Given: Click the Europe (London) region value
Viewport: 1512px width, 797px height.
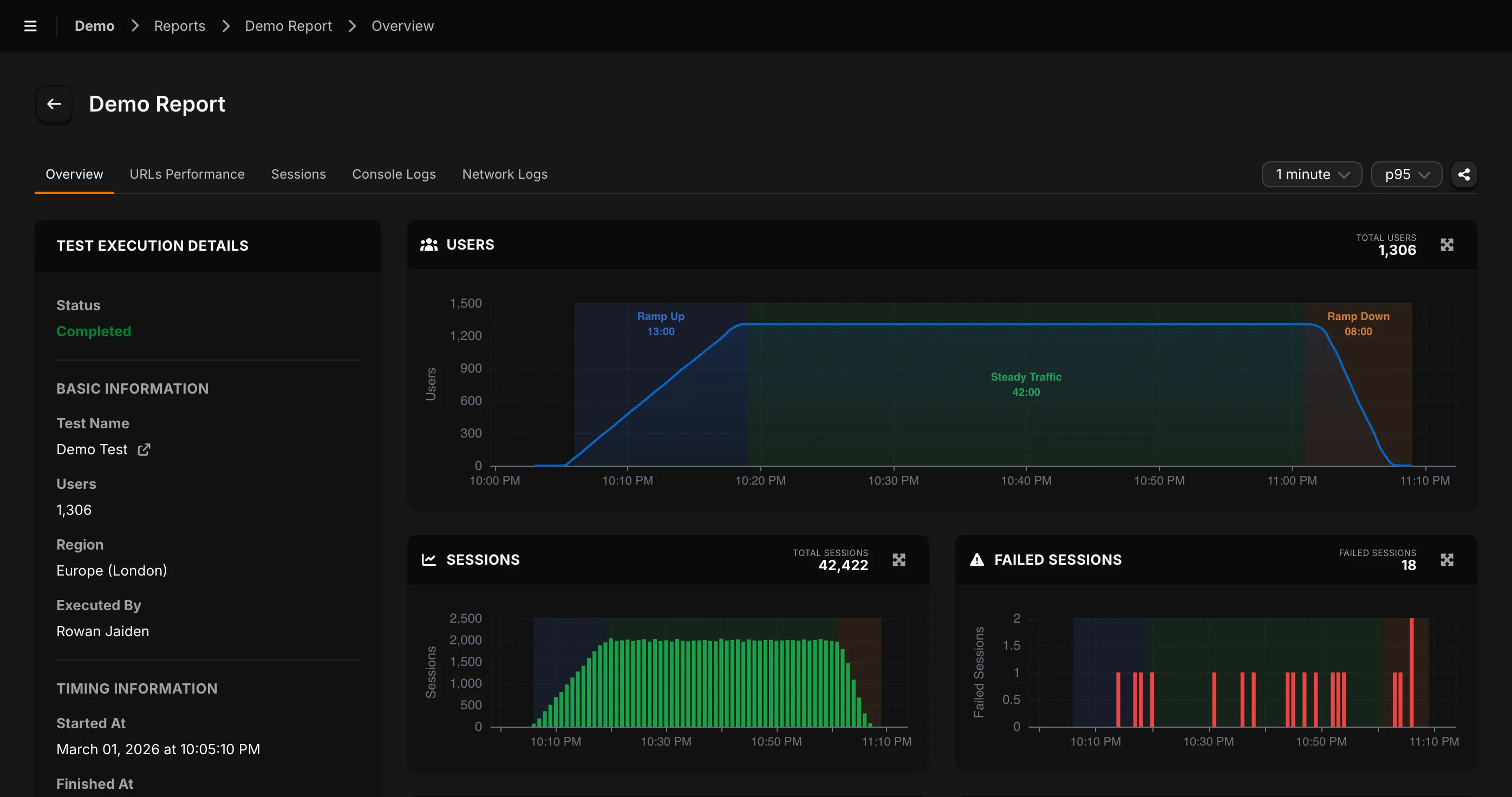Looking at the screenshot, I should click(x=112, y=571).
